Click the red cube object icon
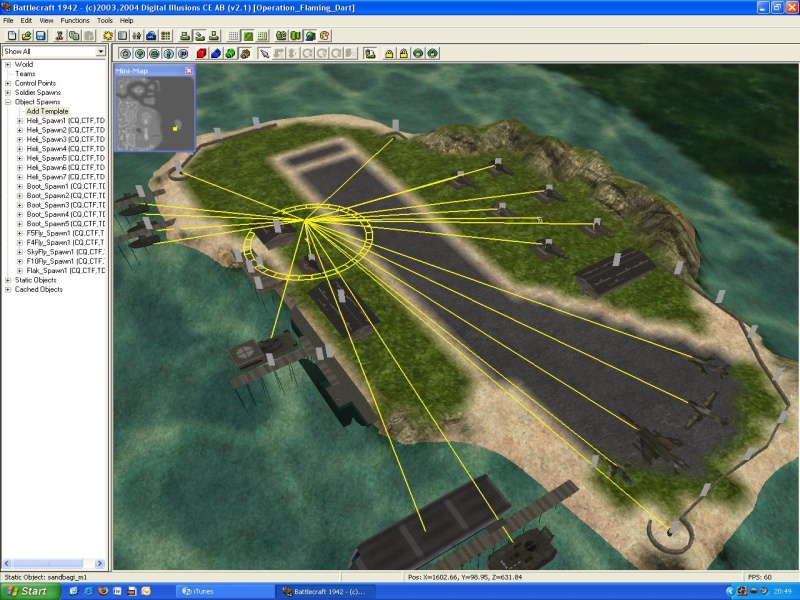Image resolution: width=800 pixels, height=600 pixels. pyautogui.click(x=201, y=53)
